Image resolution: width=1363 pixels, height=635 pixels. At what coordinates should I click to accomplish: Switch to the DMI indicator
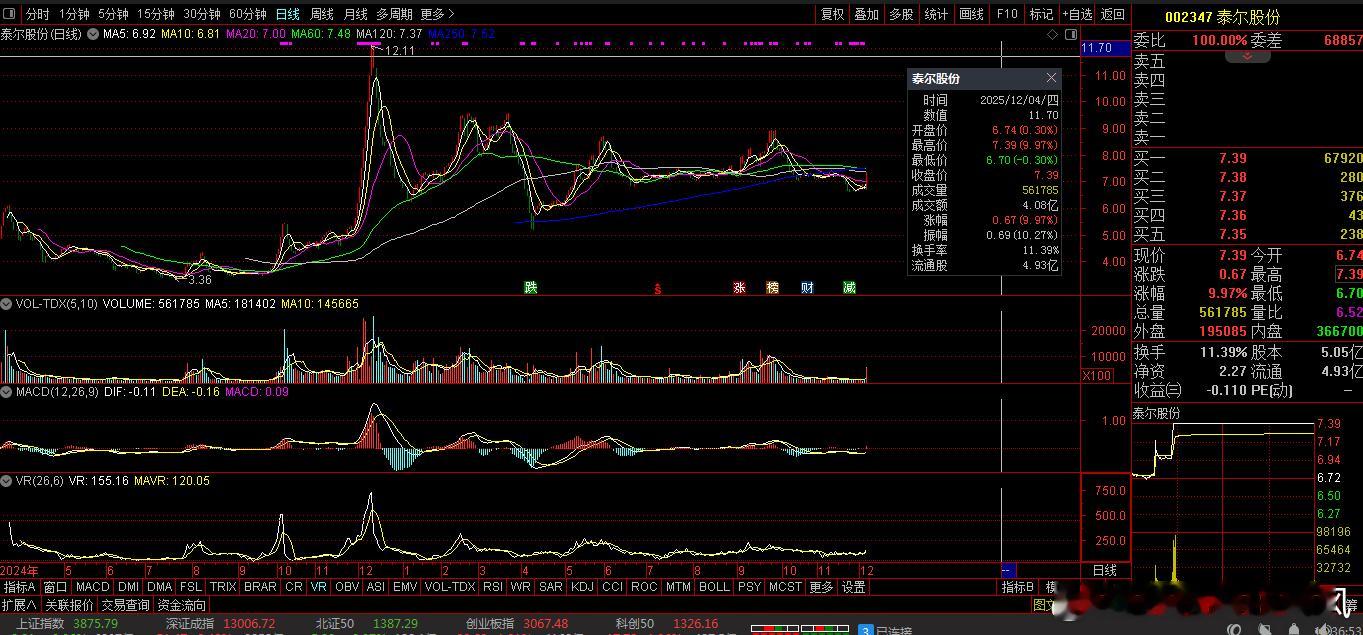[129, 587]
